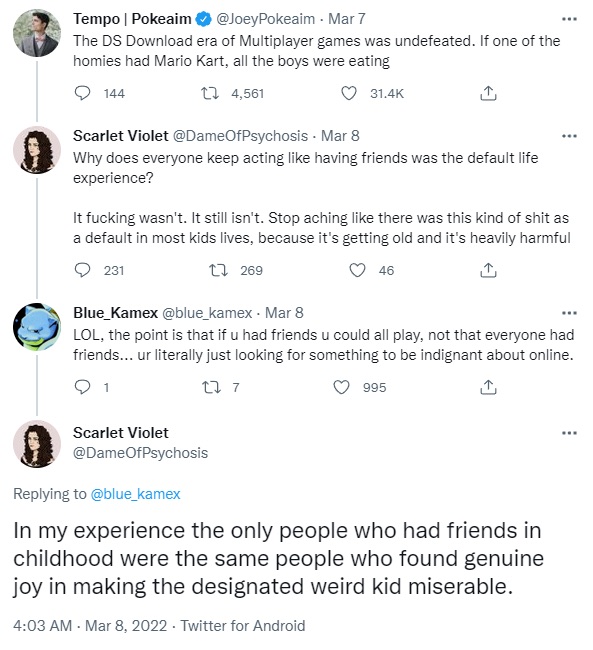Like the Tempo | Pokeaim tweet
The image size is (593, 650).
(x=348, y=93)
